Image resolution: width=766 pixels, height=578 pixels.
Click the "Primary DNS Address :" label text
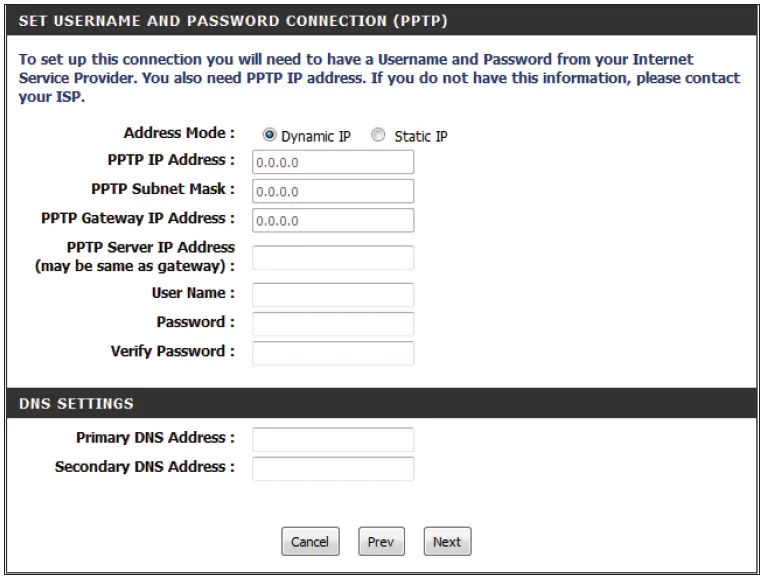155,438
